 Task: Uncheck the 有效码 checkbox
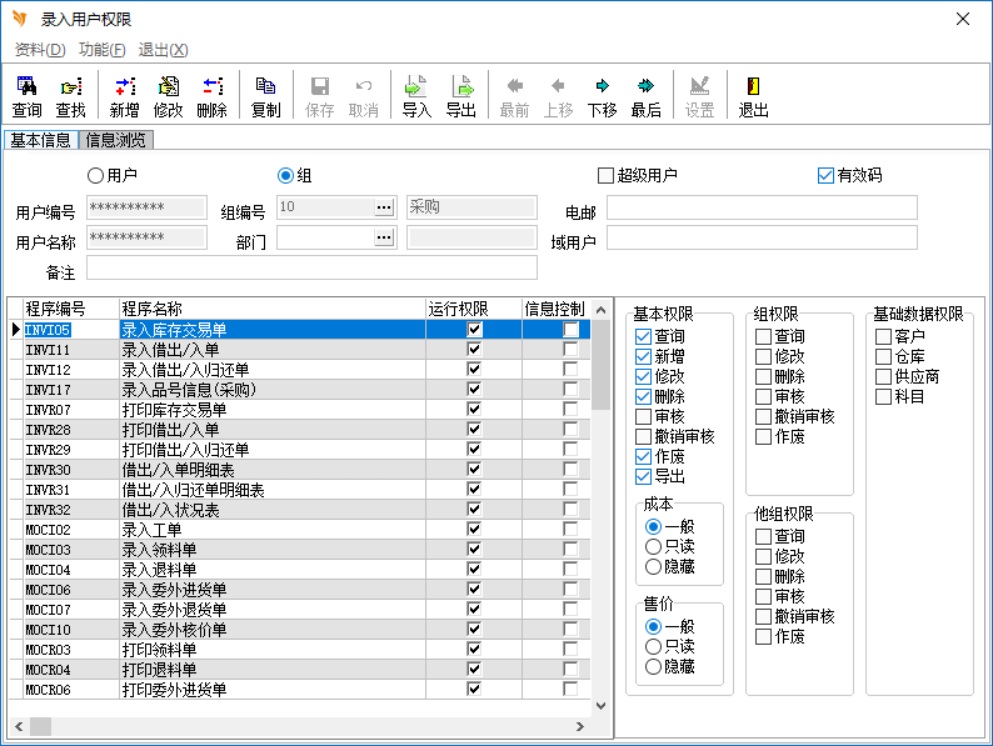coord(825,176)
